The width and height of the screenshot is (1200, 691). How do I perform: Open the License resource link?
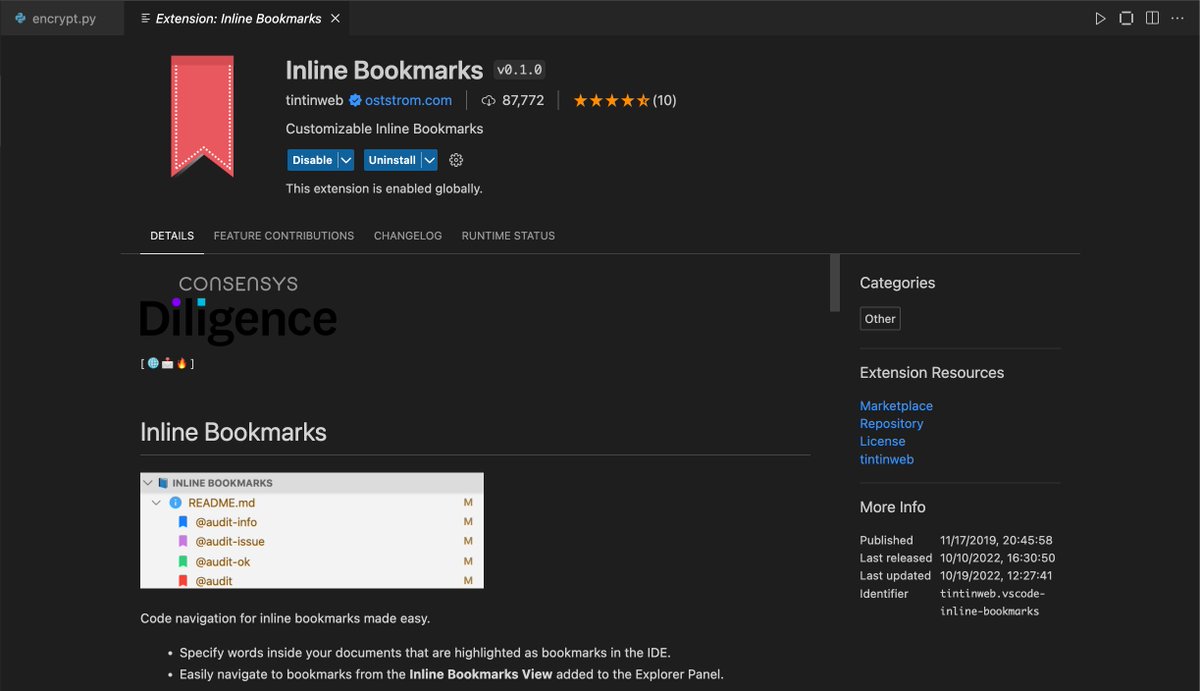coord(882,441)
